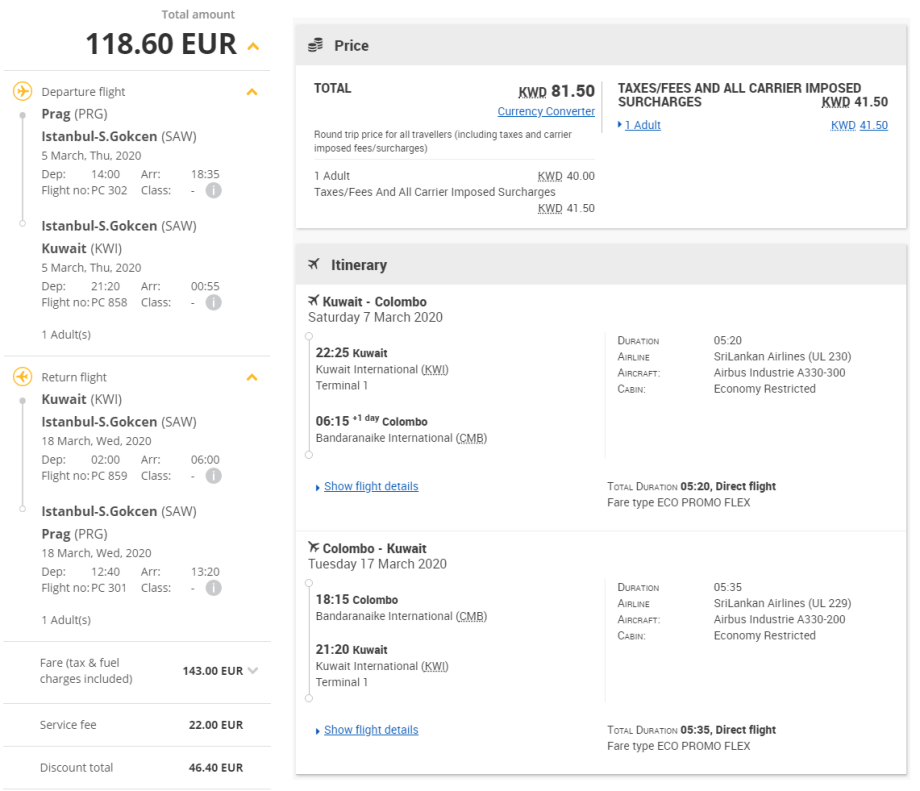Click the Price panel coins icon
The image size is (920, 791).
click(315, 45)
